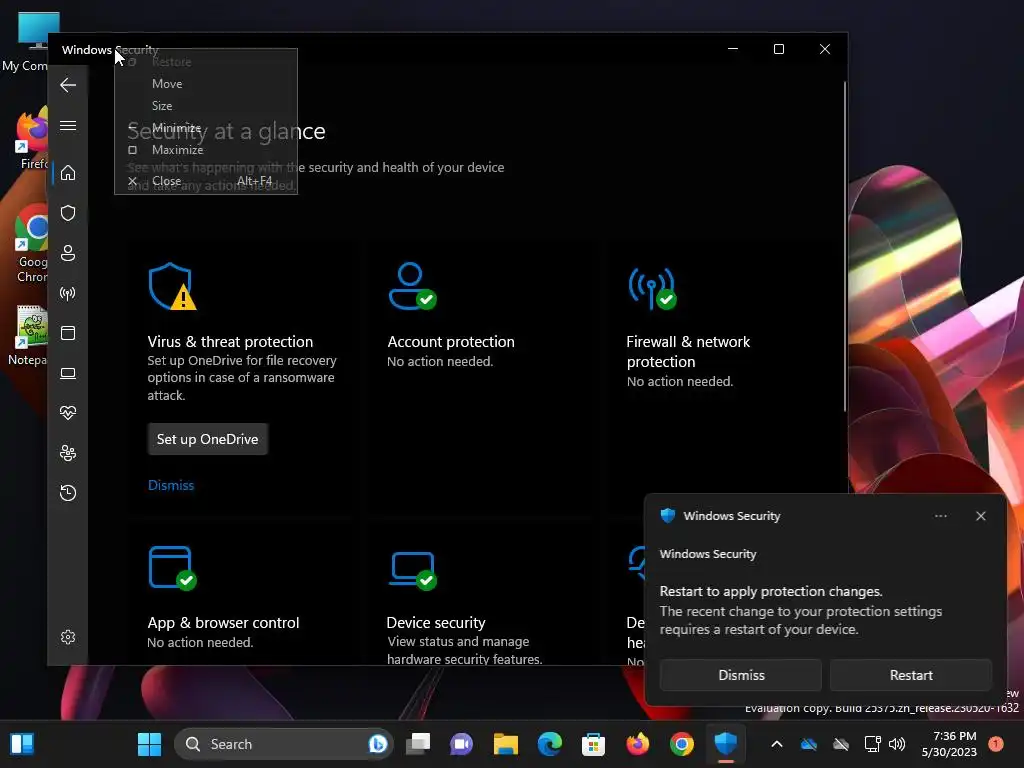The image size is (1024, 768).
Task: Open App & browser control heading
Action: (223, 622)
